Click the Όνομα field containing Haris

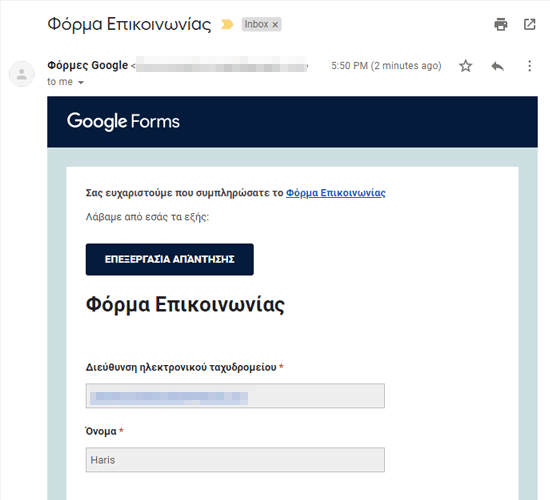pyautogui.click(x=235, y=460)
